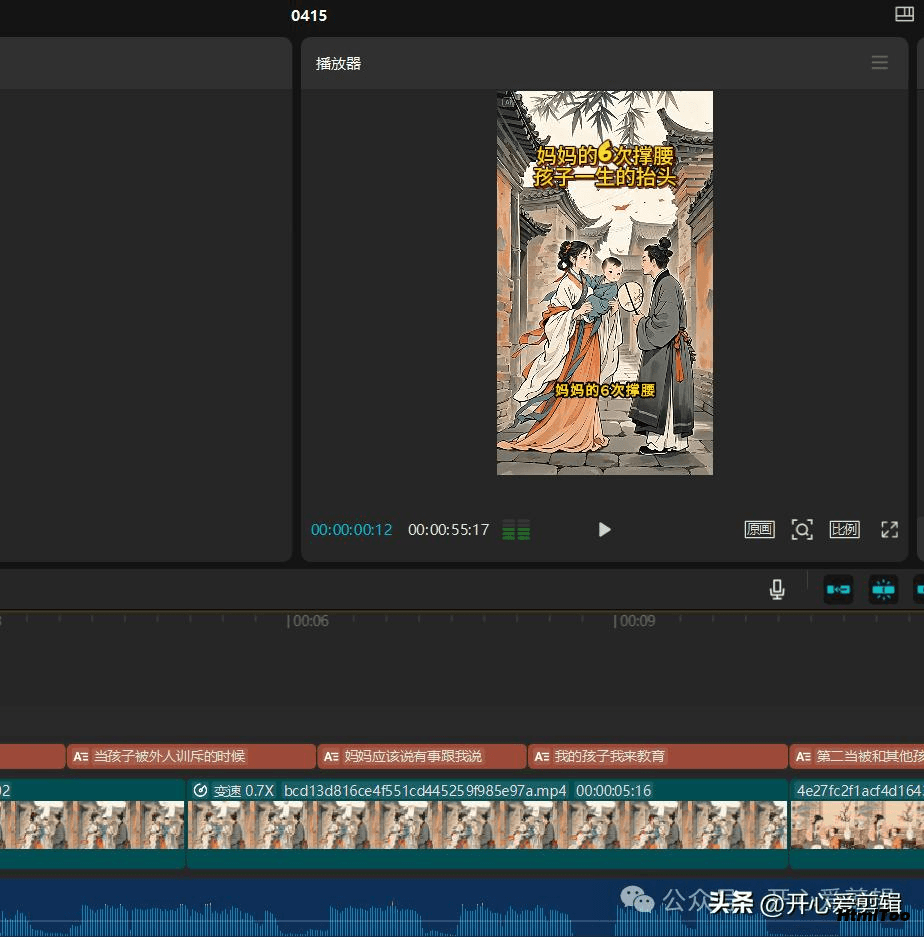Image resolution: width=924 pixels, height=937 pixels.
Task: Click the 播放器 panel title
Action: click(338, 63)
